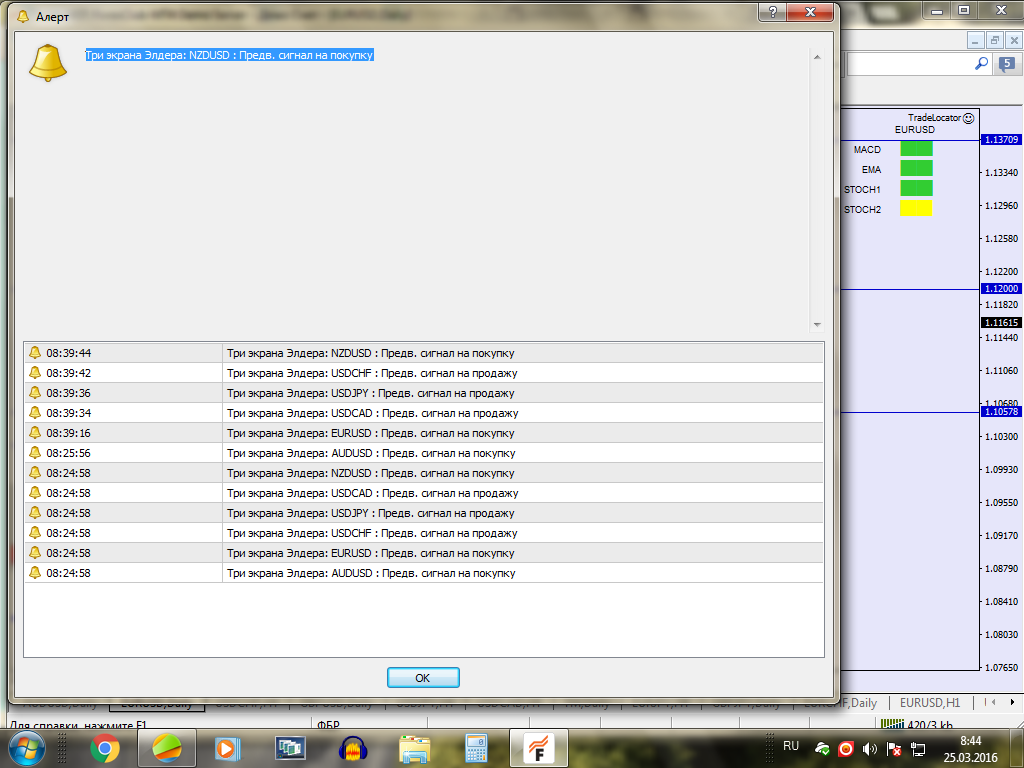Click the down arrow of the message scrollbar
This screenshot has height=768, width=1024.
tap(817, 325)
